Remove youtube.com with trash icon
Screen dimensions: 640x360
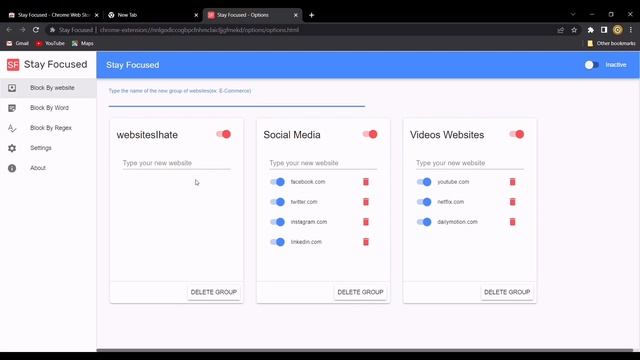coord(512,182)
